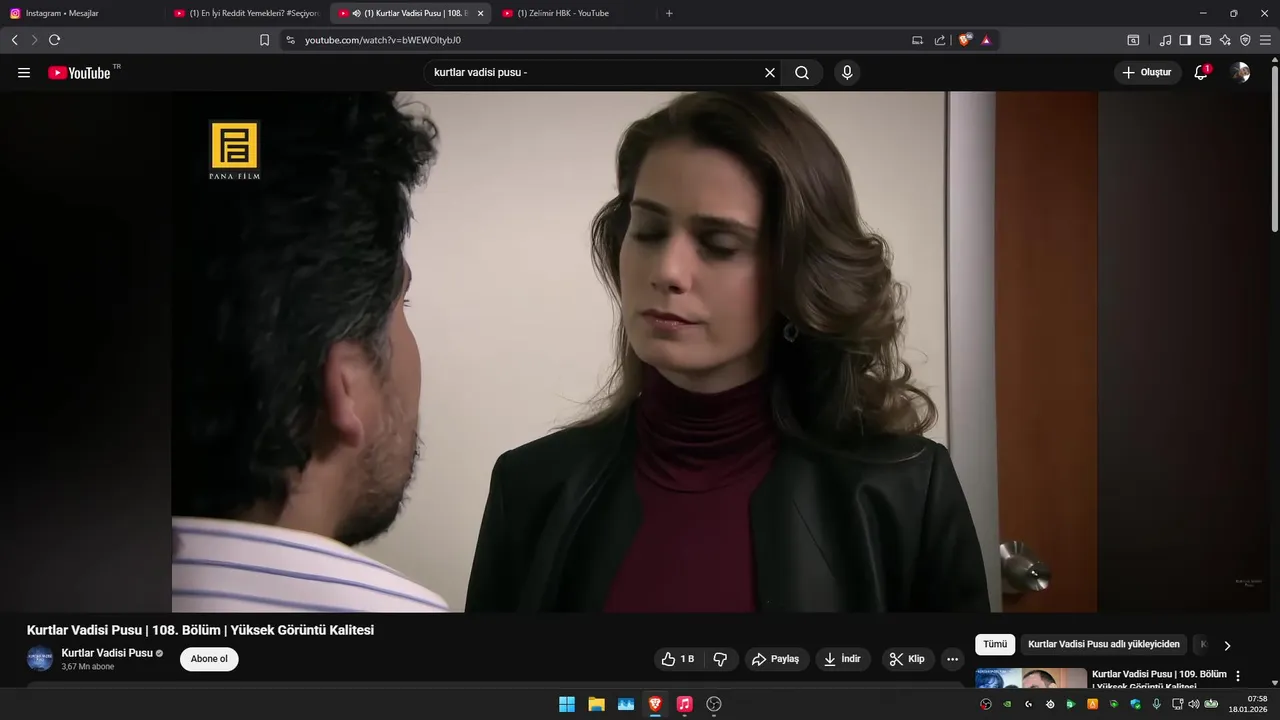Open the Music app on the taskbar
The image size is (1280, 720).
pyautogui.click(x=684, y=704)
